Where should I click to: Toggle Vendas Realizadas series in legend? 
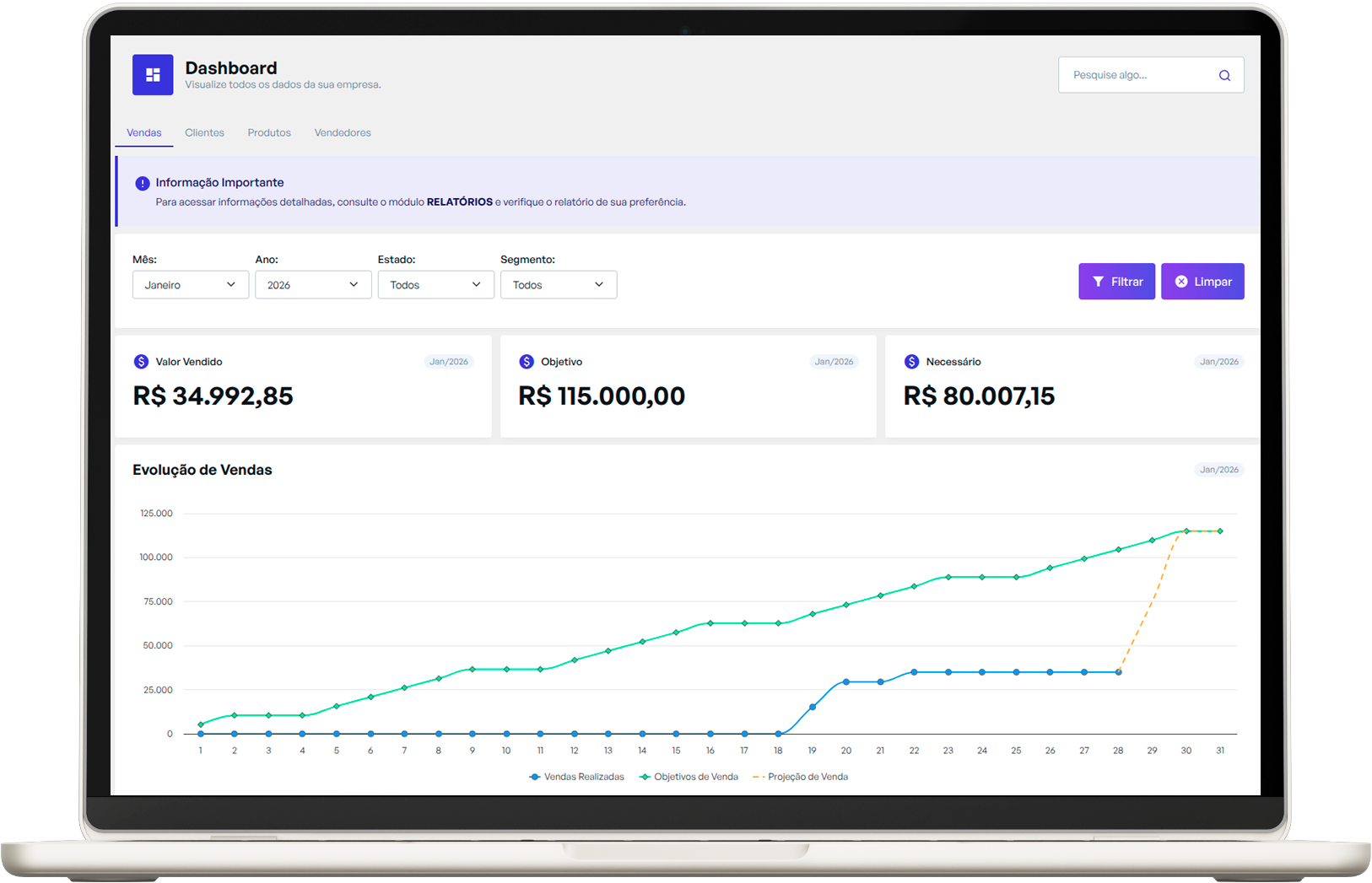click(577, 777)
